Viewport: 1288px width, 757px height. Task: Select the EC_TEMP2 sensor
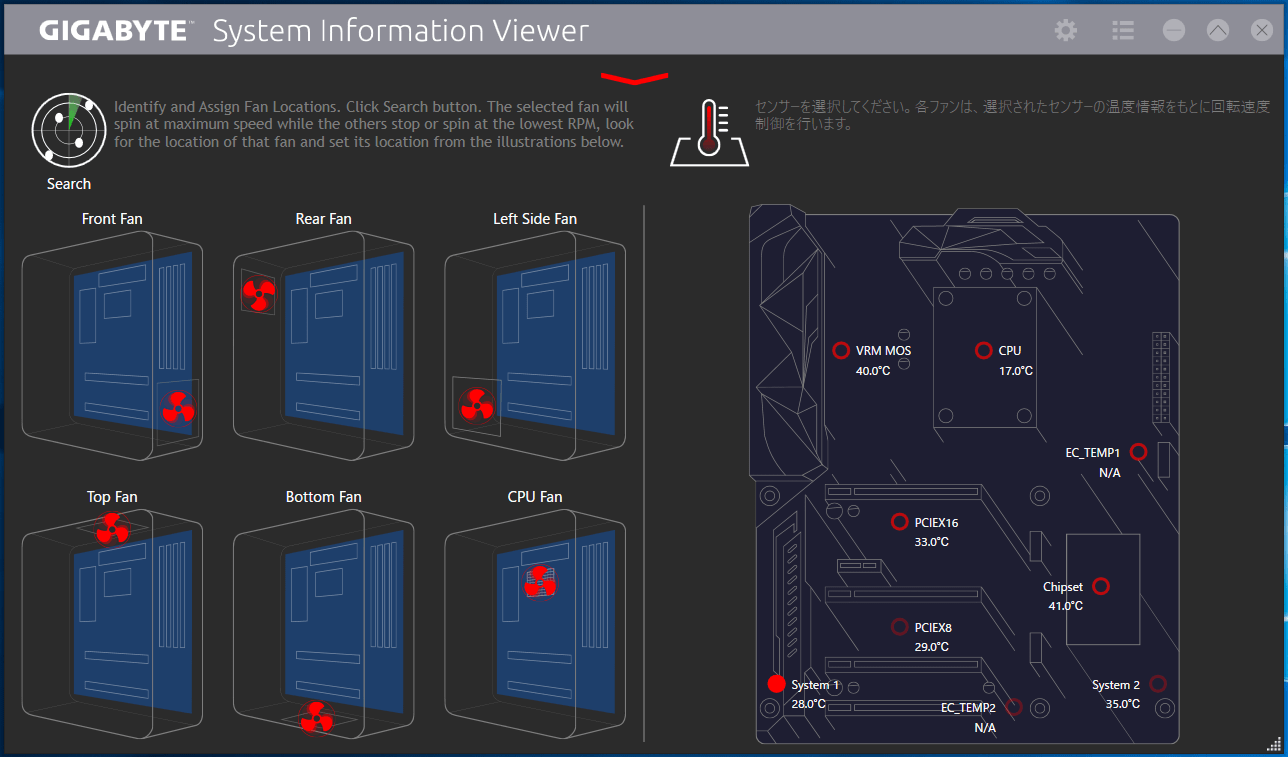click(x=1013, y=707)
